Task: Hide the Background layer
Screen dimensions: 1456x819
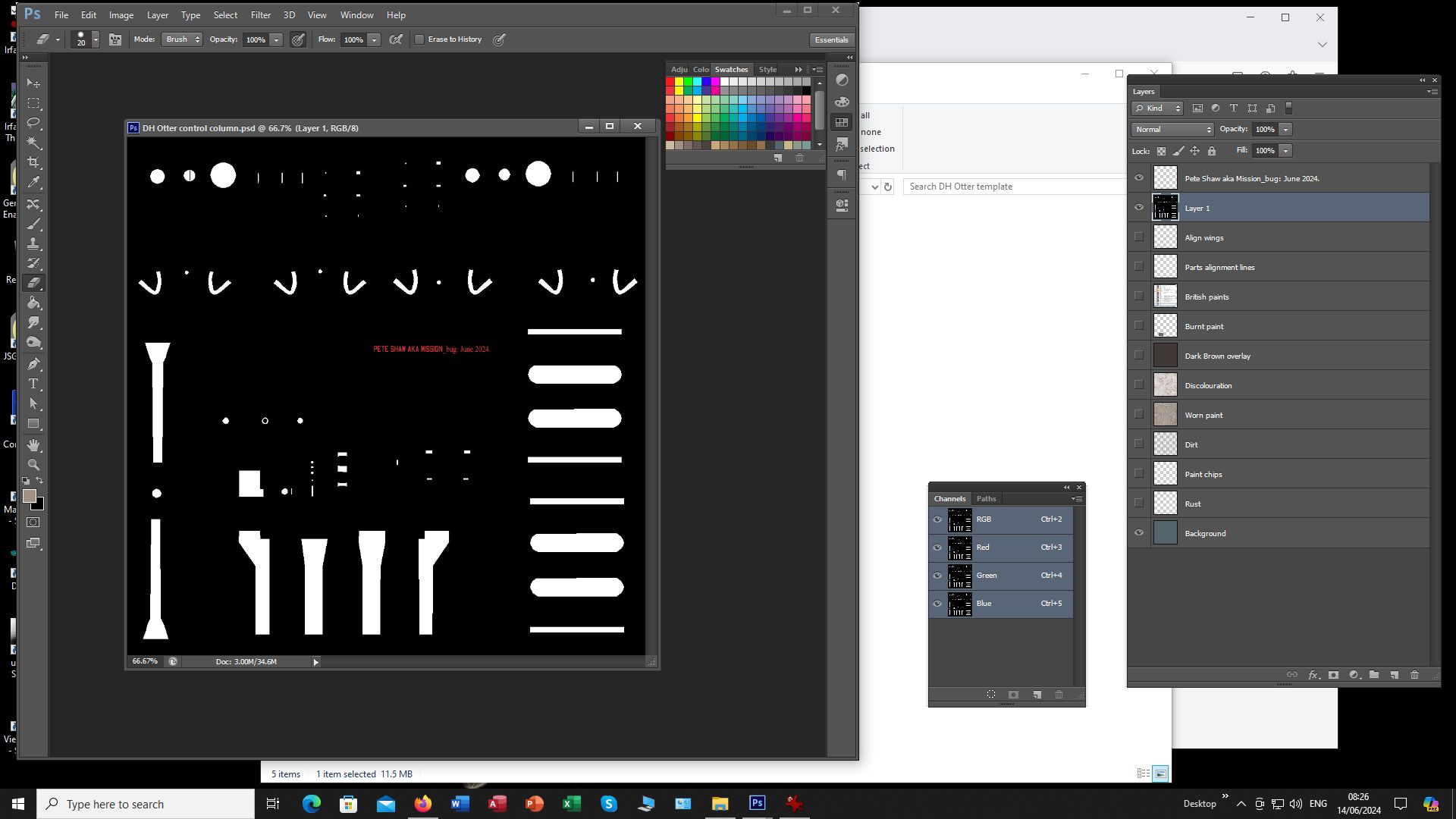Action: tap(1139, 533)
